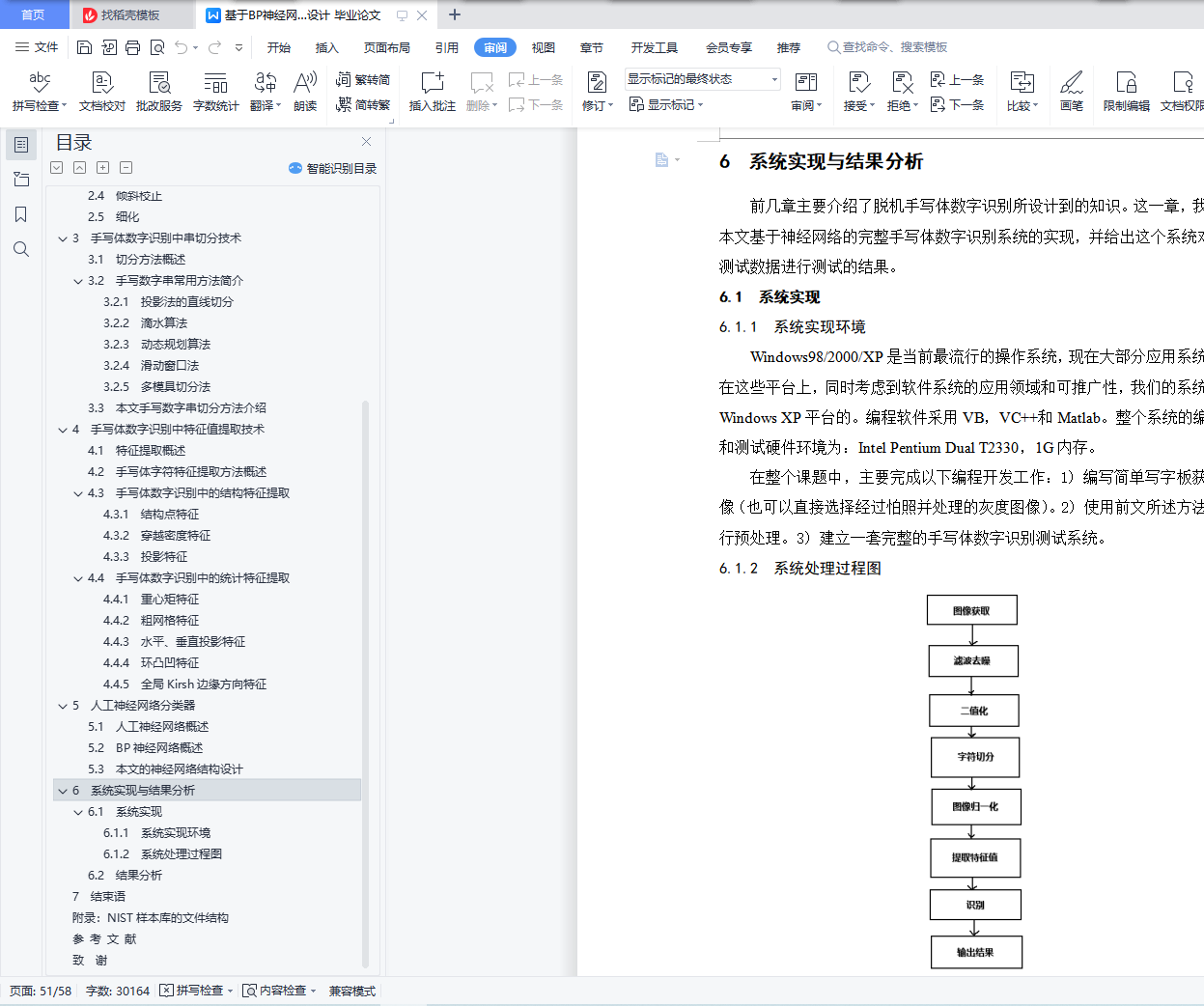This screenshot has height=1006, width=1204.
Task: Reject the change with 拒绝
Action: click(x=903, y=92)
